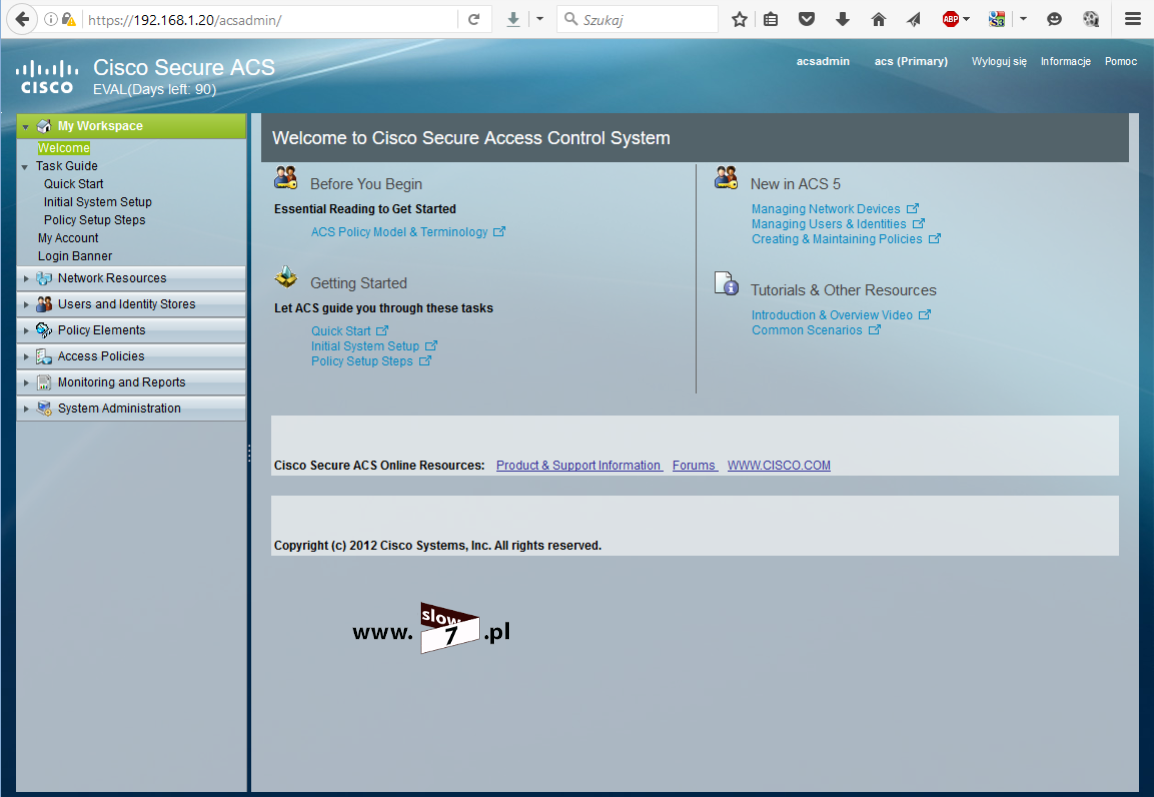Click the Access Policies icon

tap(44, 356)
